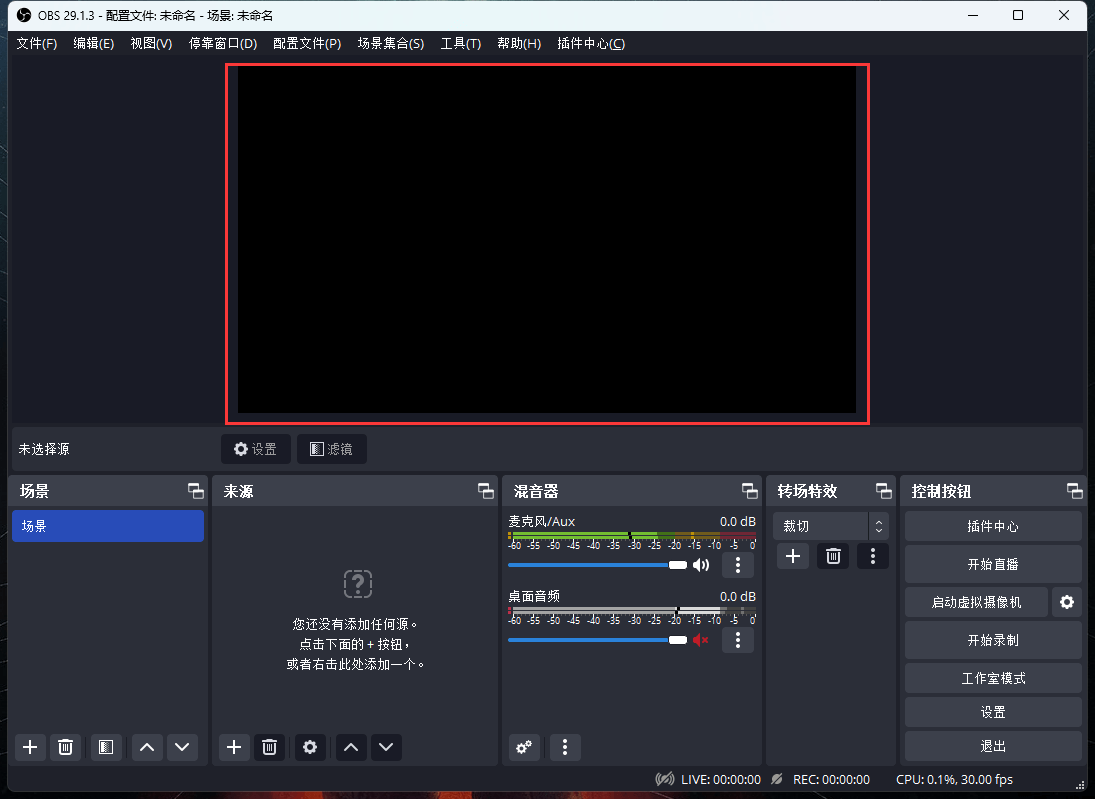Image resolution: width=1095 pixels, height=799 pixels.
Task: Unmute the 桌面音频 speaker toggle
Action: [701, 640]
